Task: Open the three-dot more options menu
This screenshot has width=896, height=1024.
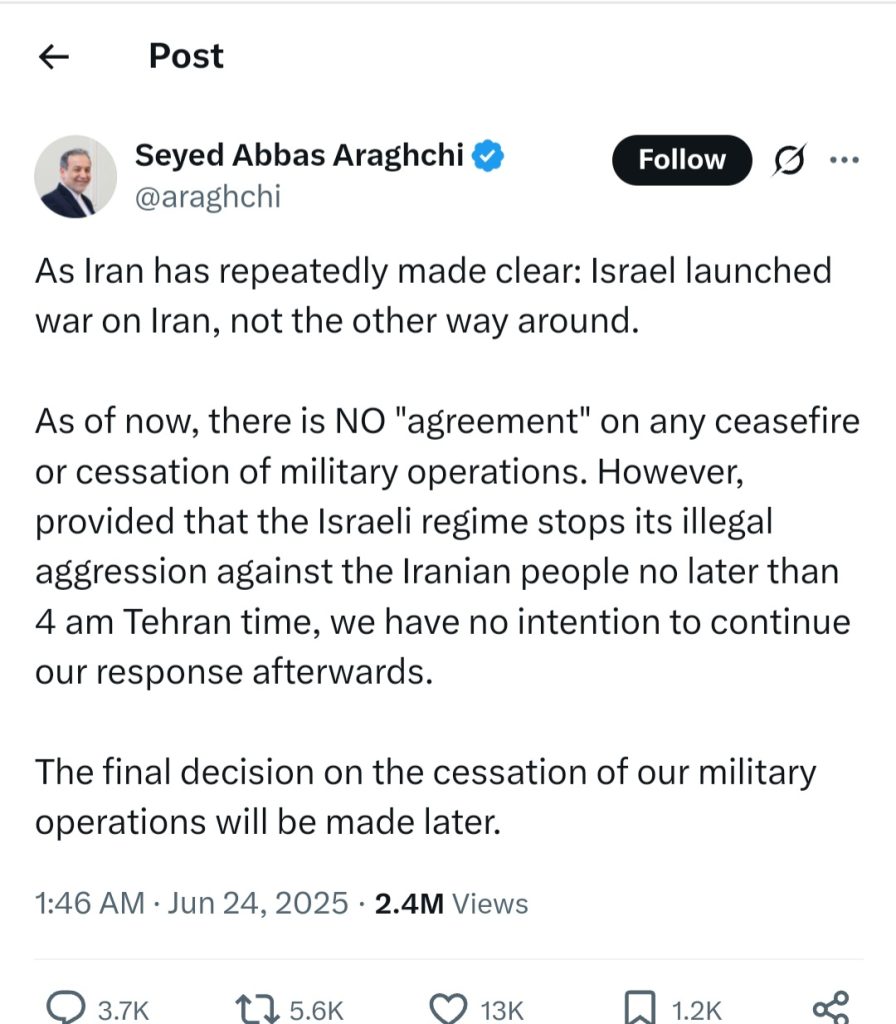Action: (846, 160)
